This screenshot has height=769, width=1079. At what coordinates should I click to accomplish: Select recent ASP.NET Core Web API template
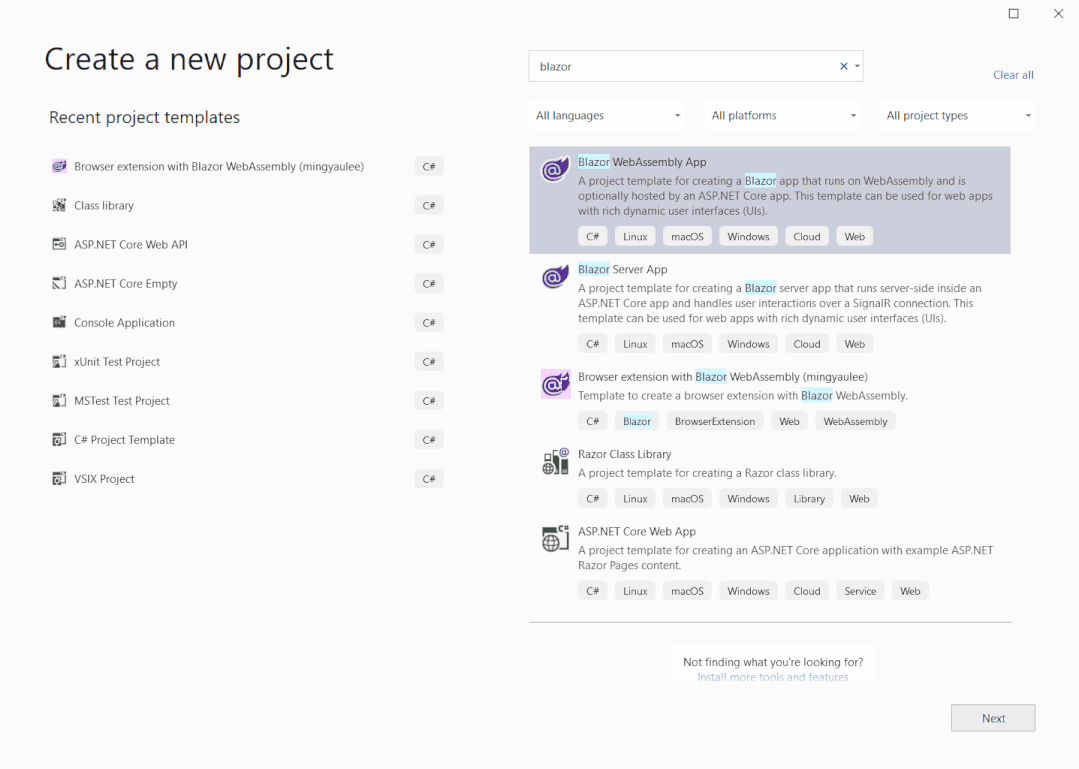pyautogui.click(x=248, y=244)
